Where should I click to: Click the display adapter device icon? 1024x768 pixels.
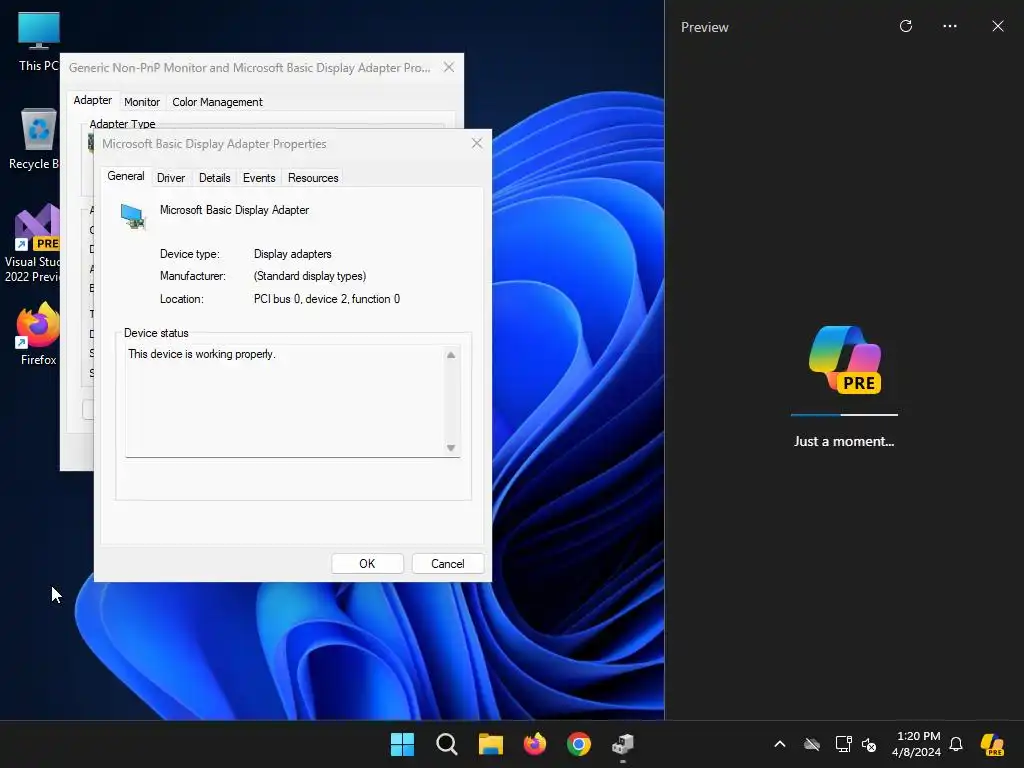pos(133,216)
